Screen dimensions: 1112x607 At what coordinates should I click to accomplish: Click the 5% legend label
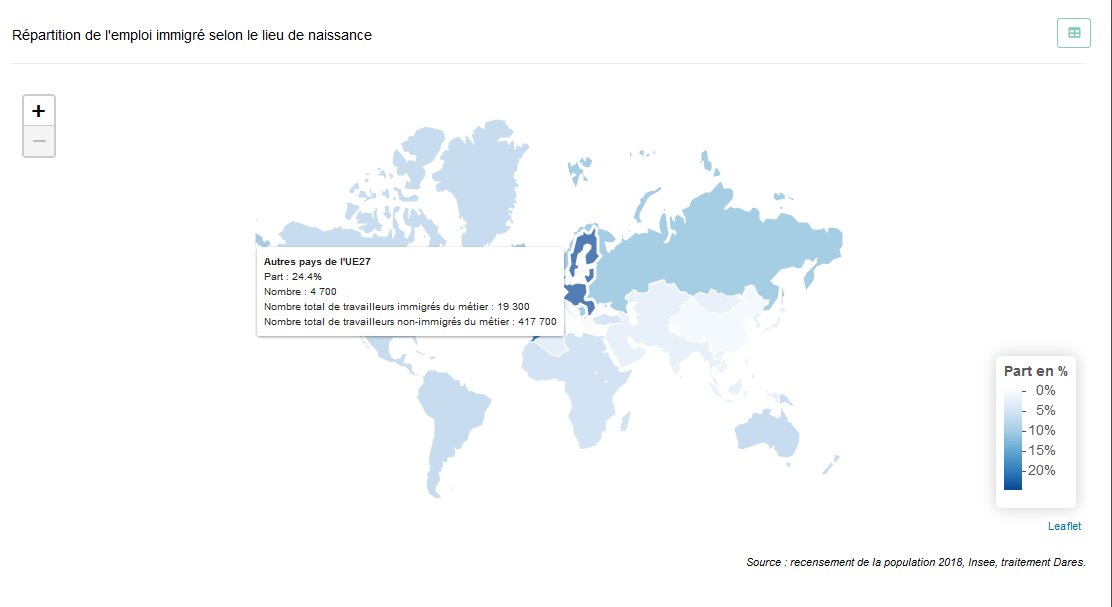coord(1045,411)
